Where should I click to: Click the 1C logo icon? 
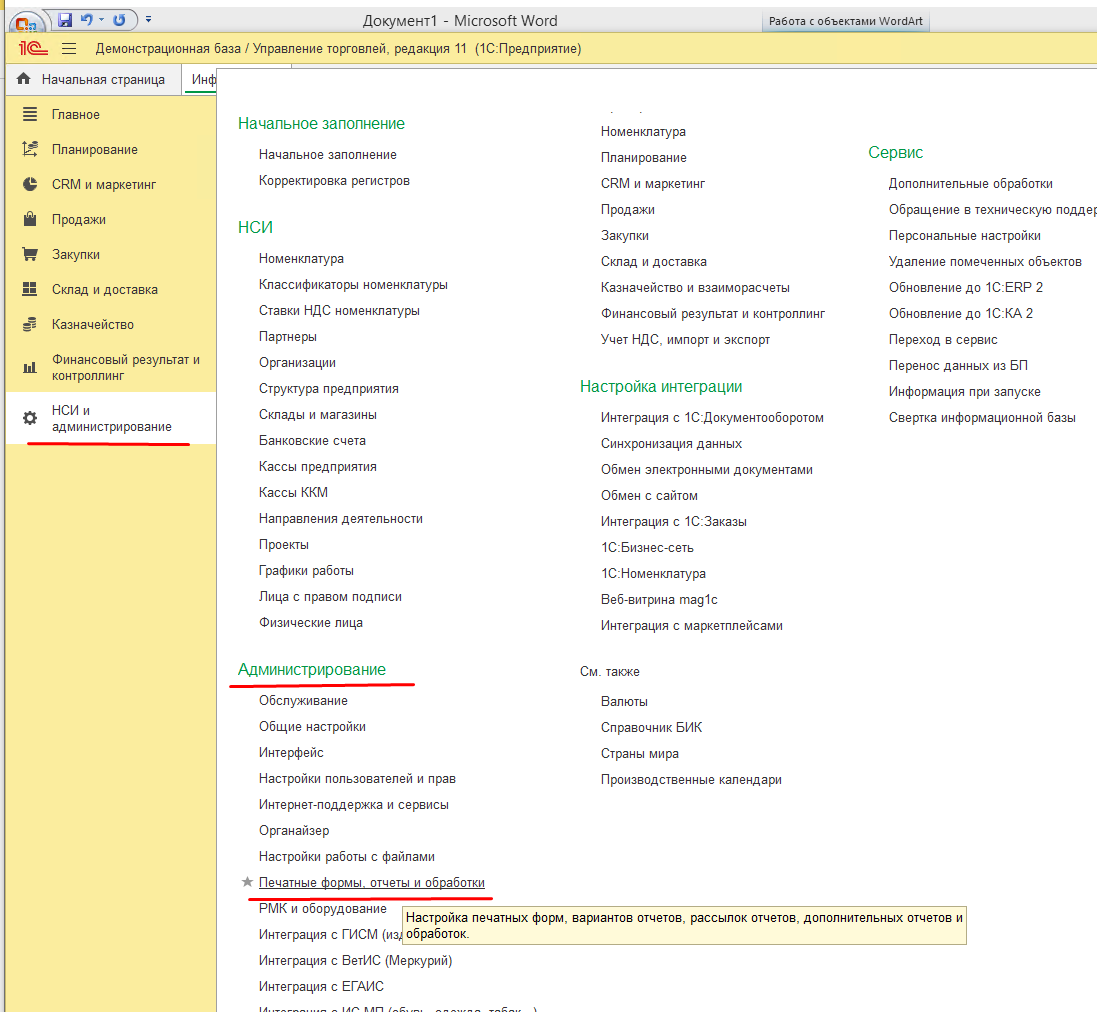click(33, 48)
